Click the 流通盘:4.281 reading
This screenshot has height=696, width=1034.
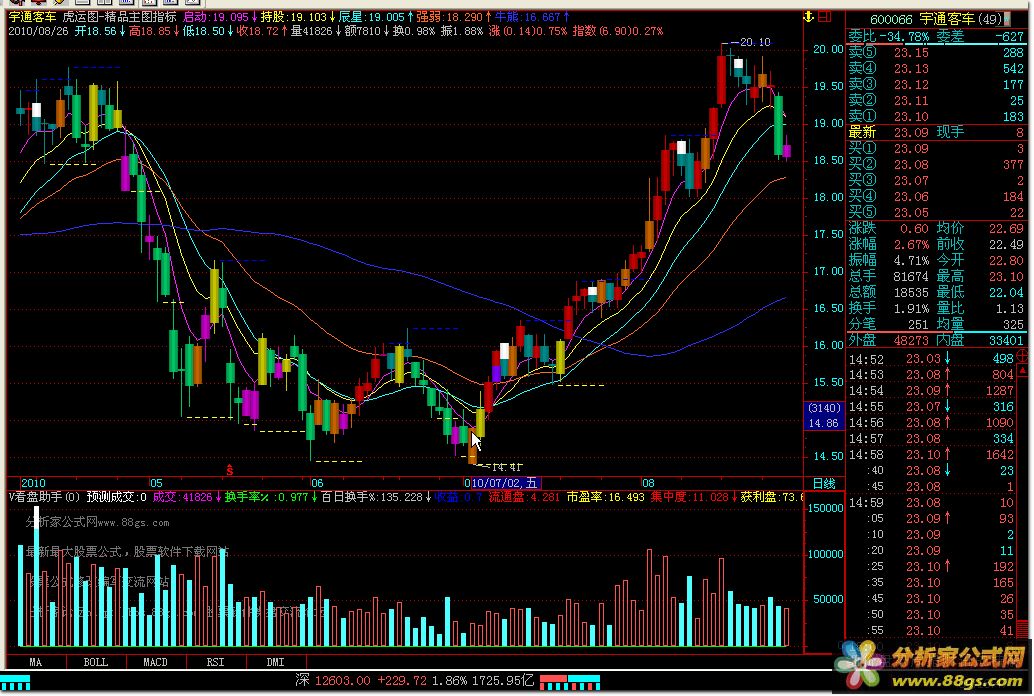click(524, 497)
